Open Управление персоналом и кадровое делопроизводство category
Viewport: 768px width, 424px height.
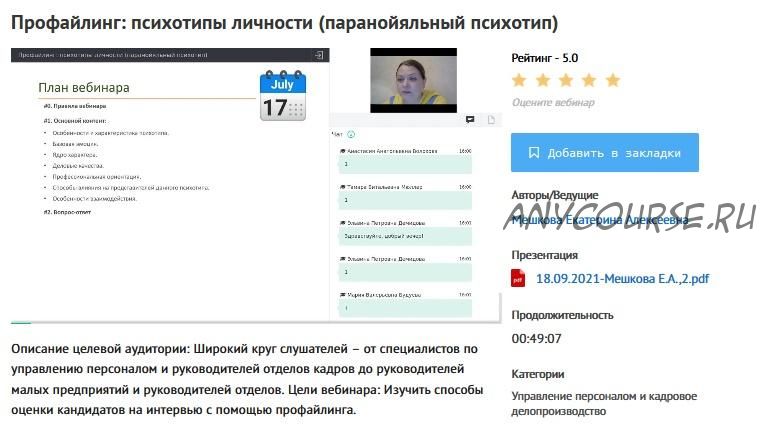604,403
